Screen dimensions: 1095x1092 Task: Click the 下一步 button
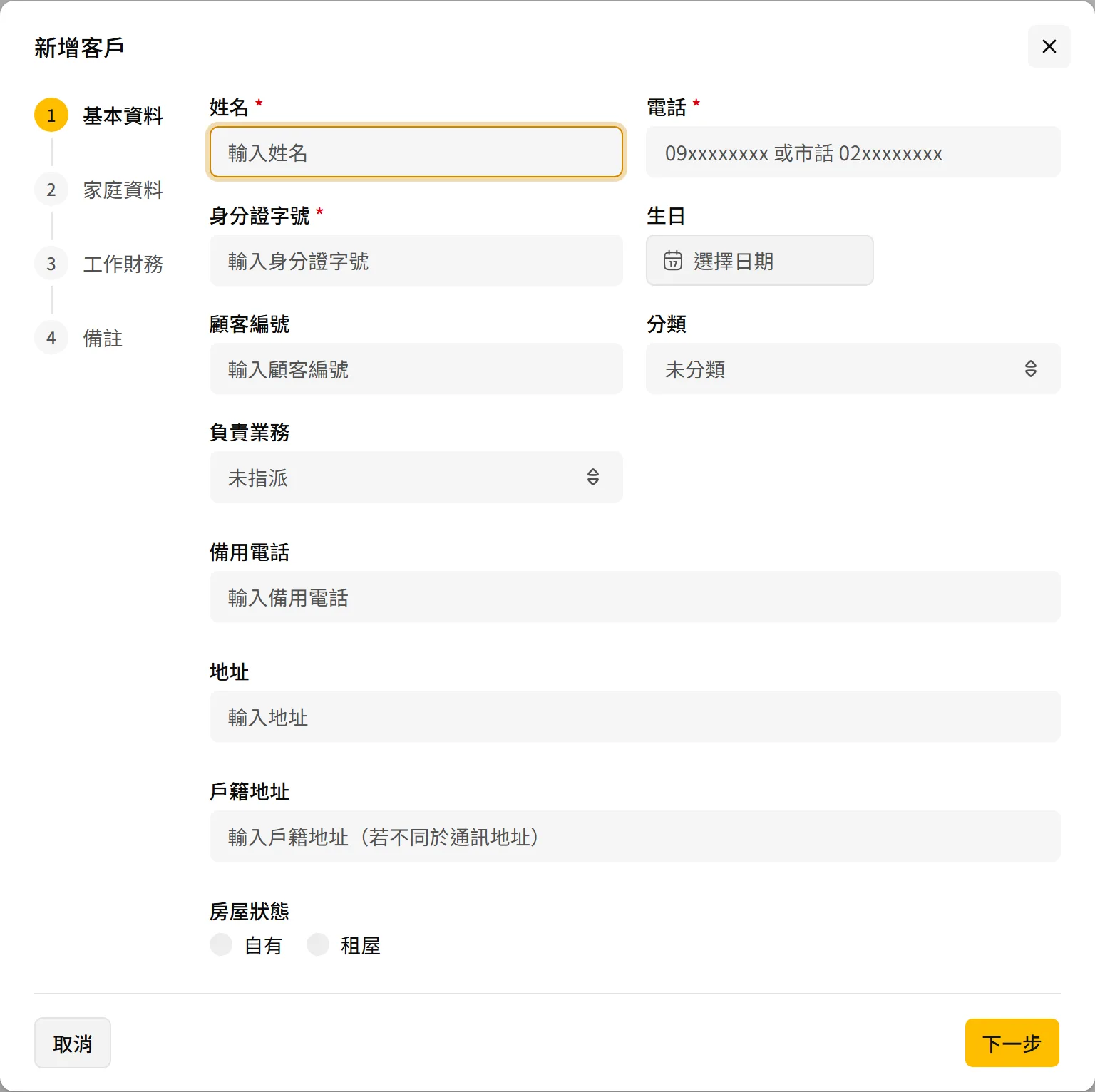coord(1012,1043)
